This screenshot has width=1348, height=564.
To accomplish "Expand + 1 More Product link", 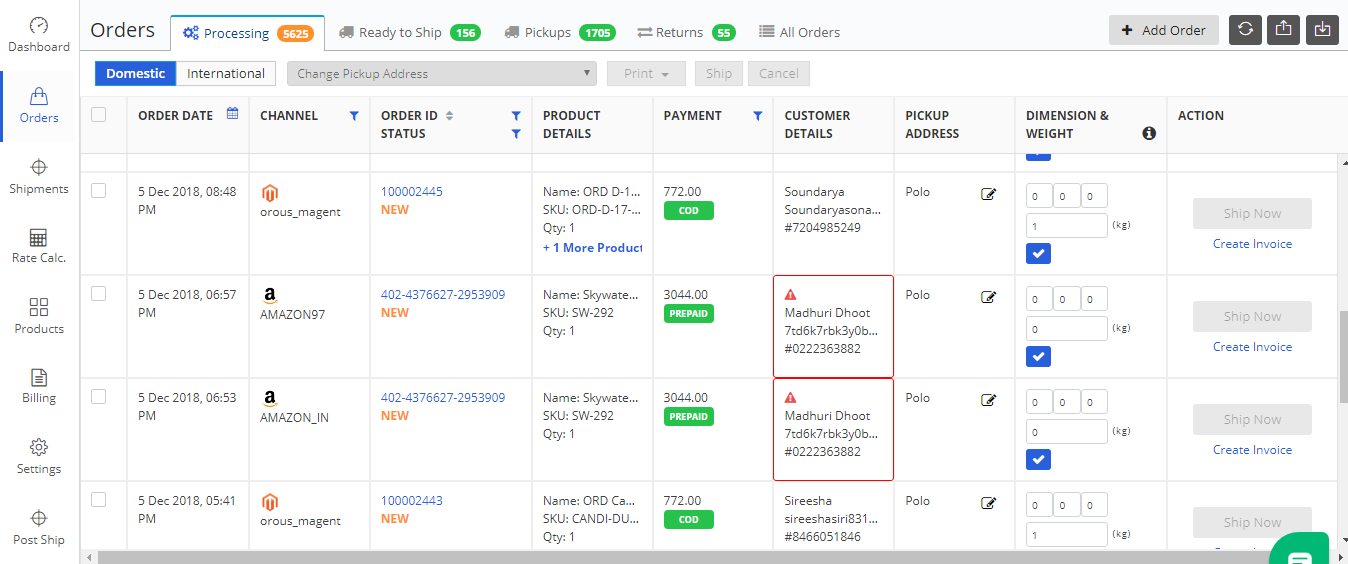I will coord(592,247).
